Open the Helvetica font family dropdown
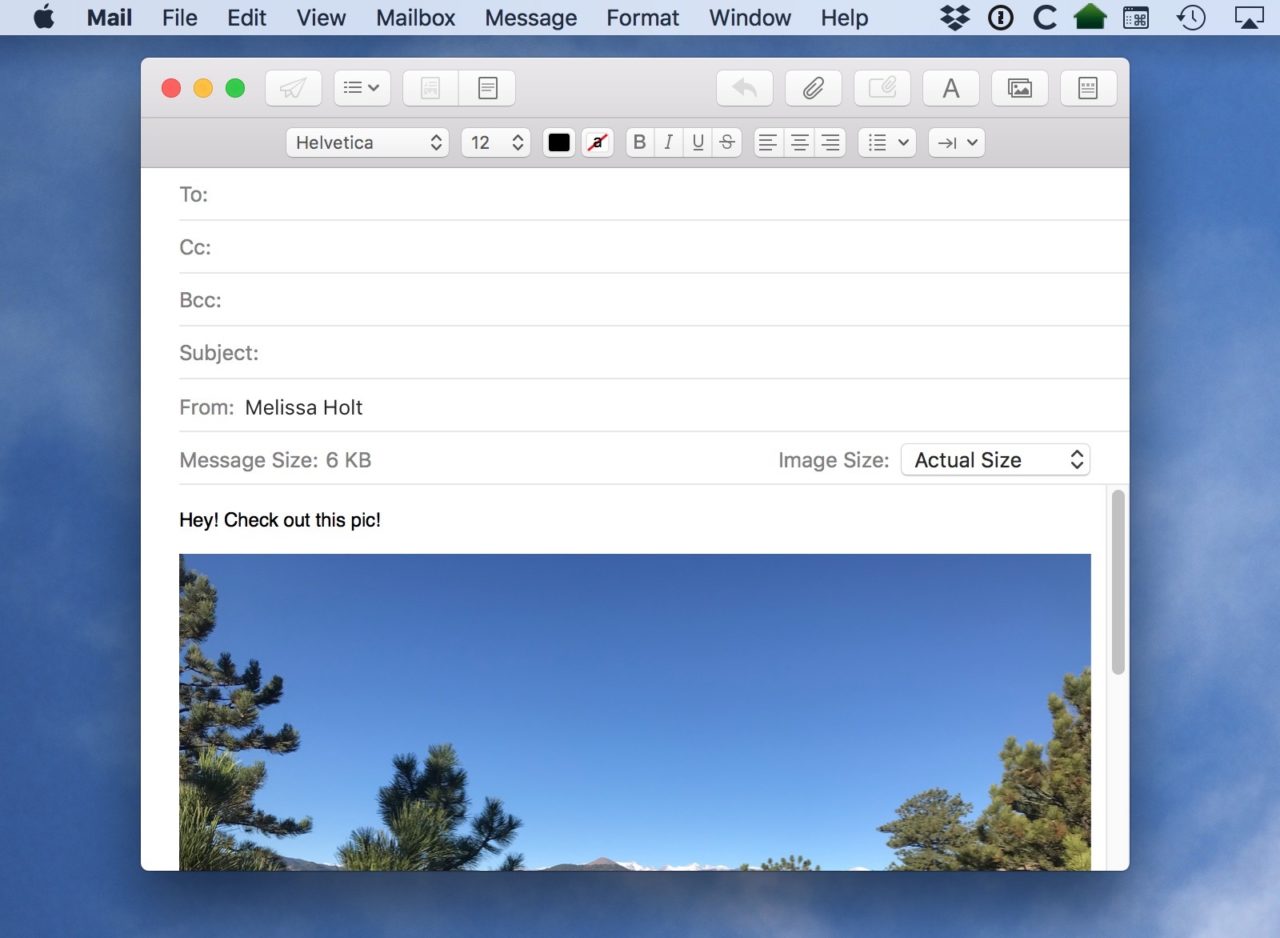1280x938 pixels. [368, 143]
